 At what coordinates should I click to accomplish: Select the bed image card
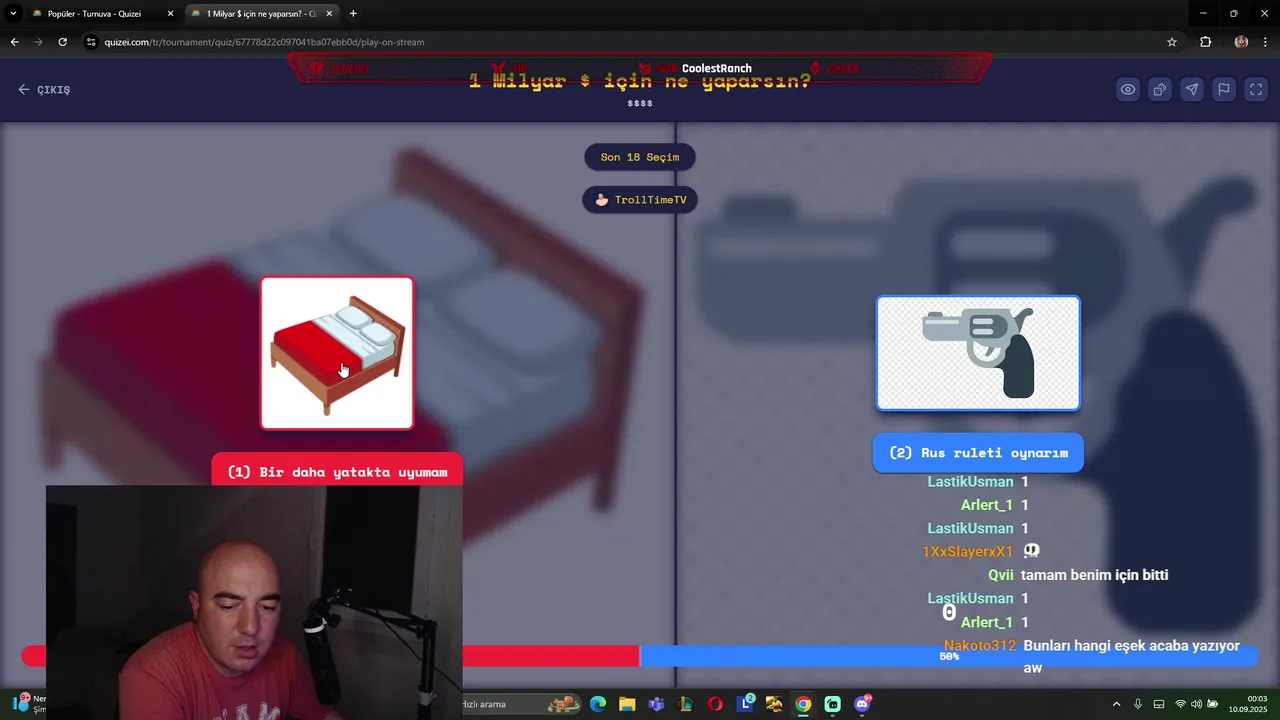tap(337, 353)
